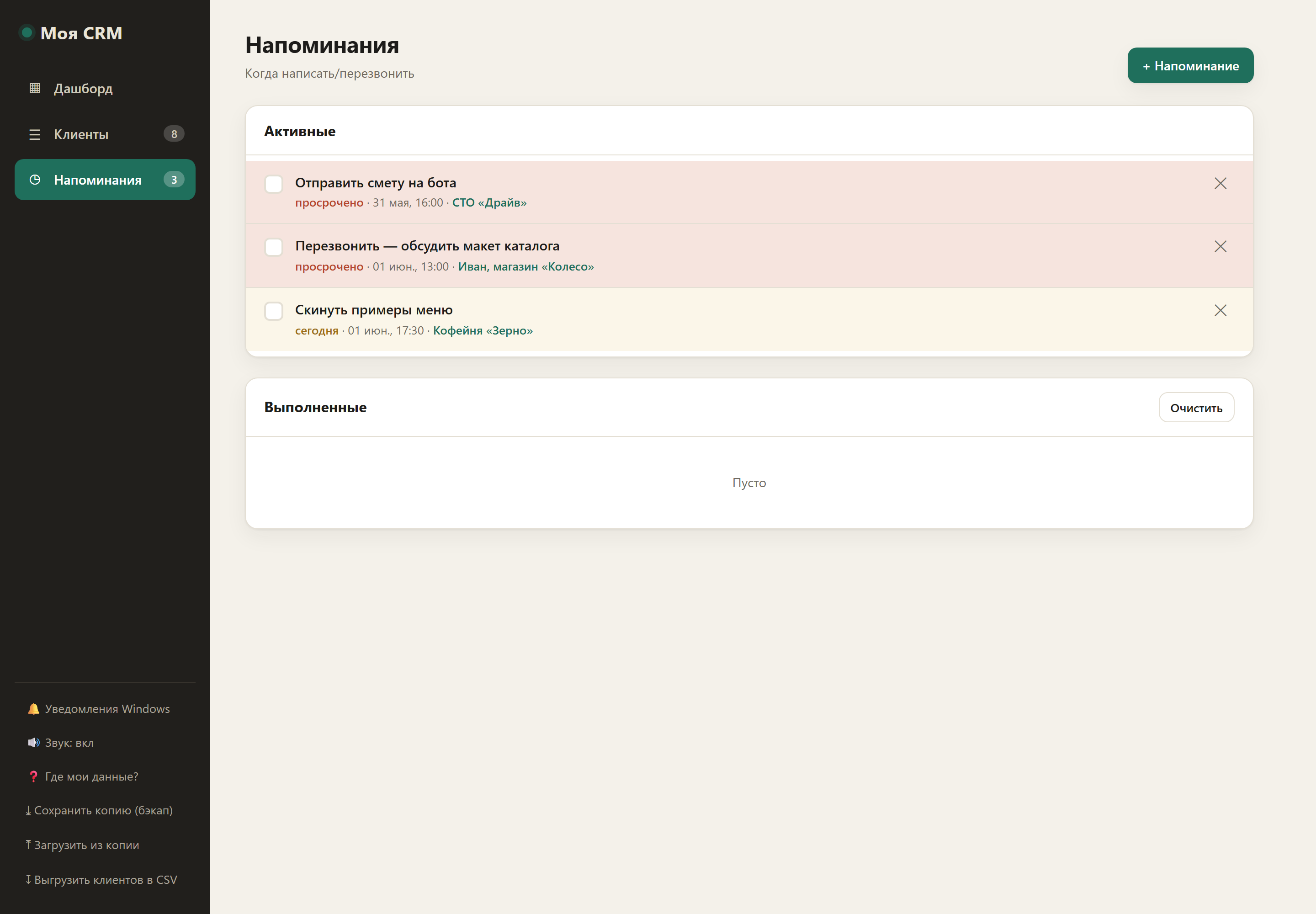Add a new reminder with + Напоминание

pos(1190,66)
